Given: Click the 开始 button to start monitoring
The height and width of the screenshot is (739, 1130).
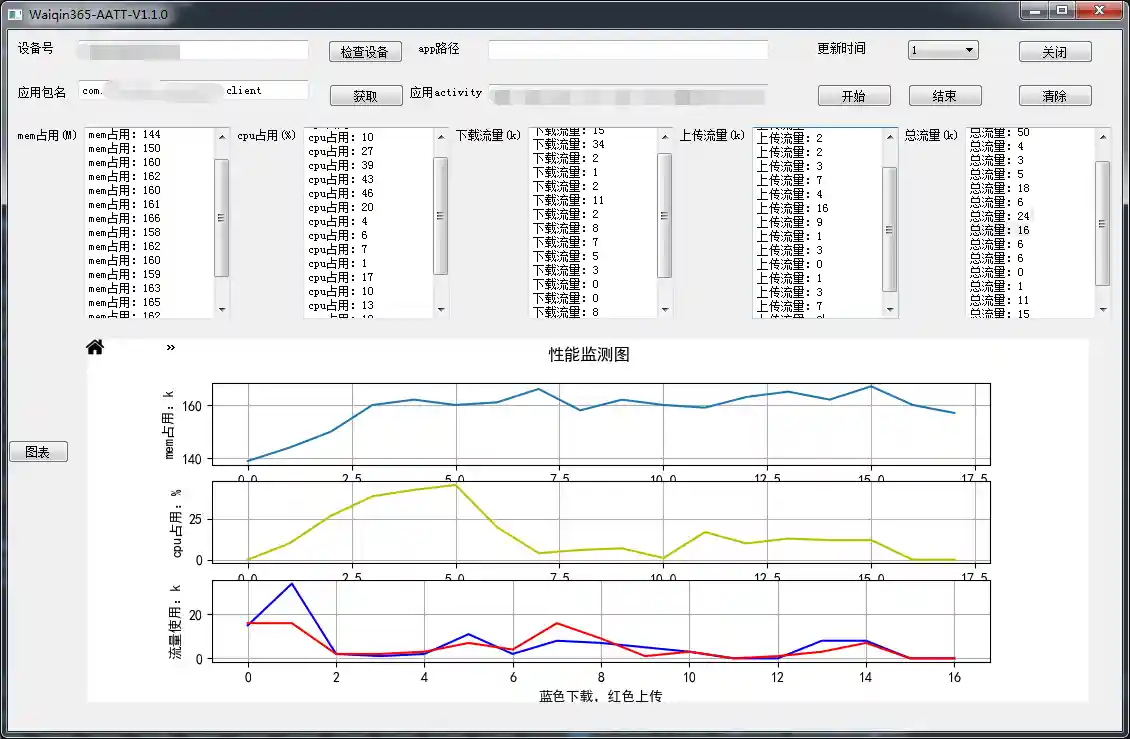Looking at the screenshot, I should click(854, 96).
